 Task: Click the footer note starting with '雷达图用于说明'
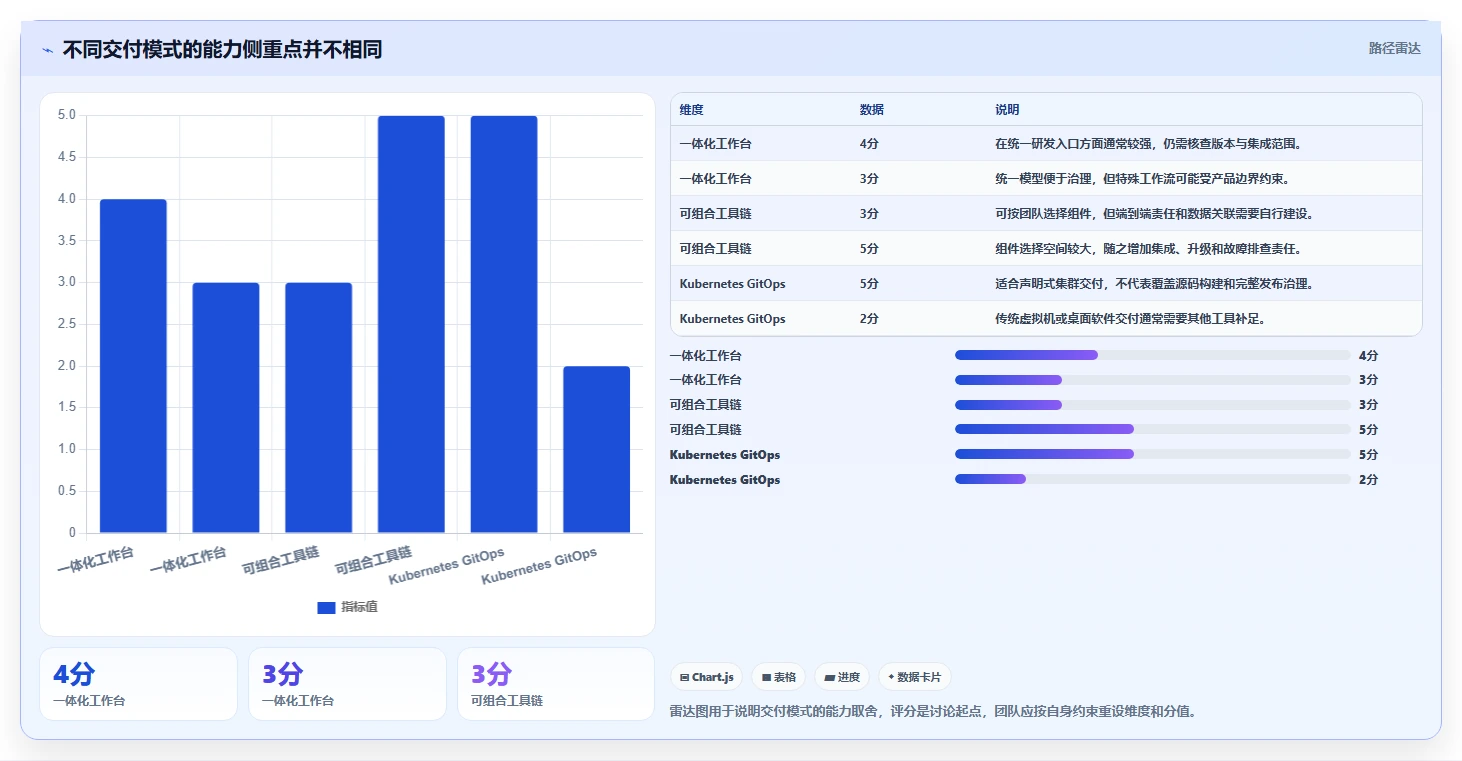tap(933, 712)
